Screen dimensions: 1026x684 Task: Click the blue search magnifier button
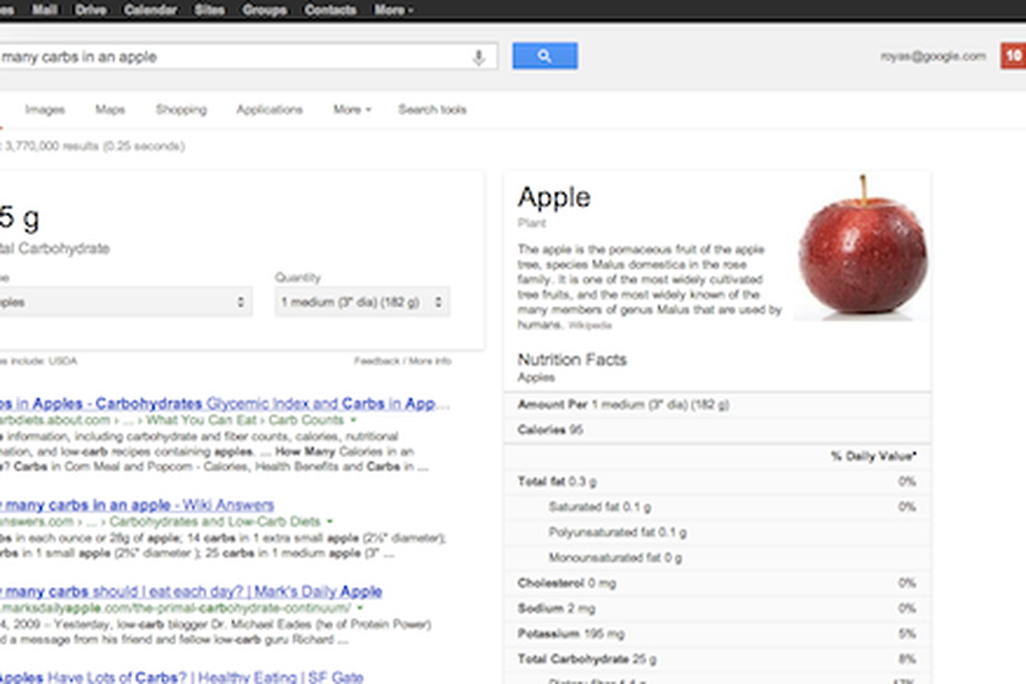point(544,56)
